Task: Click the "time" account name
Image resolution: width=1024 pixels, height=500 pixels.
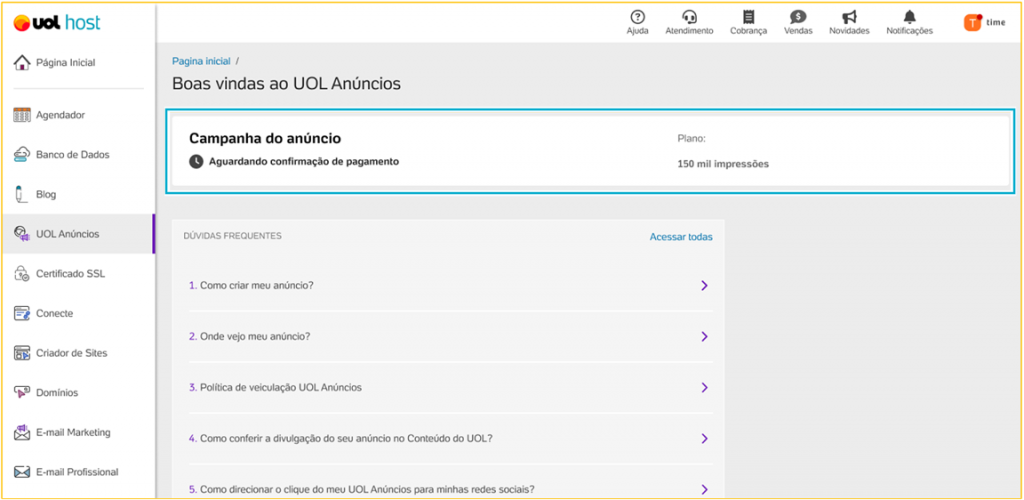Action: point(996,23)
